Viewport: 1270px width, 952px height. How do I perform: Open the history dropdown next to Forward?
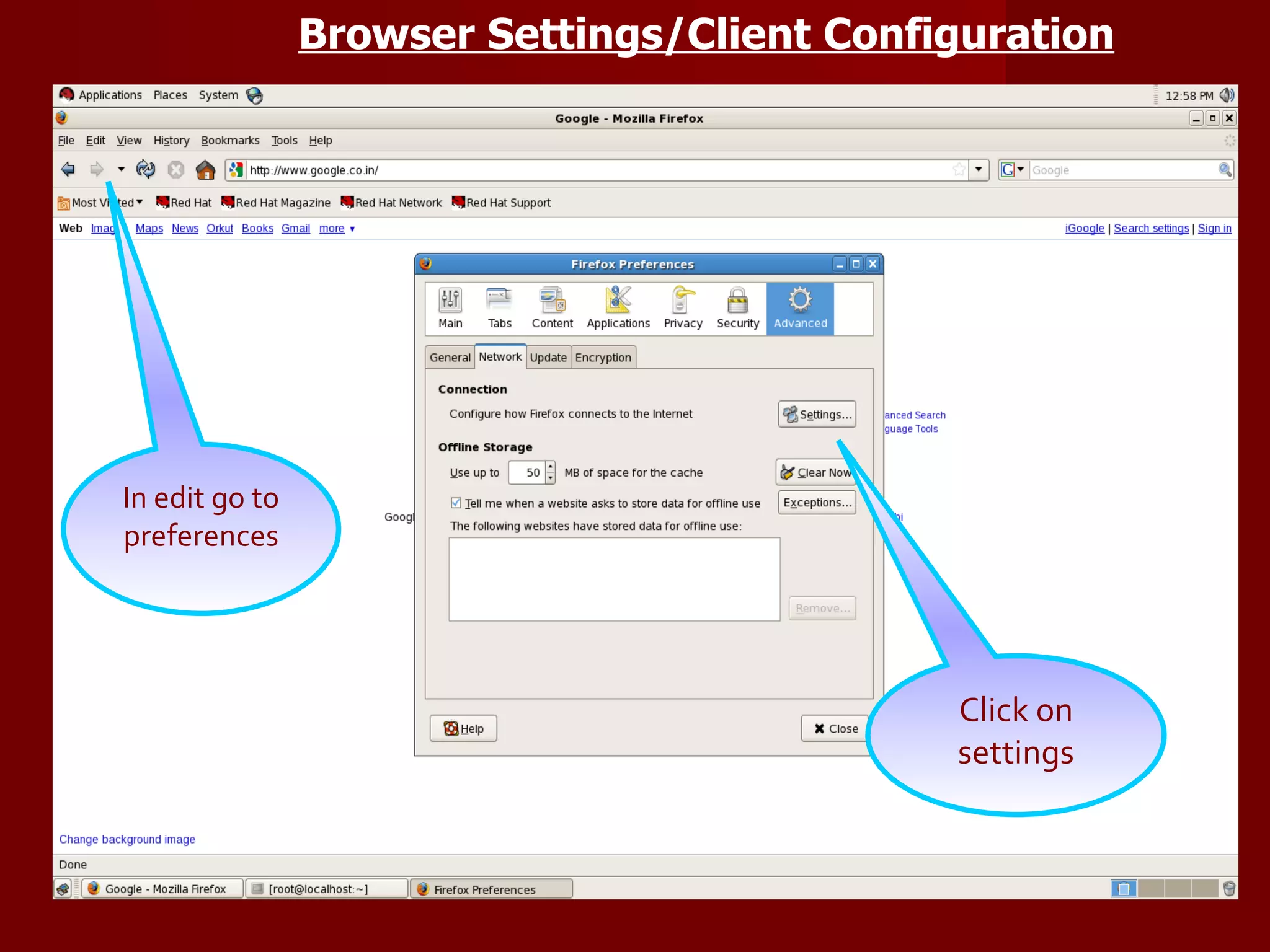click(x=121, y=169)
